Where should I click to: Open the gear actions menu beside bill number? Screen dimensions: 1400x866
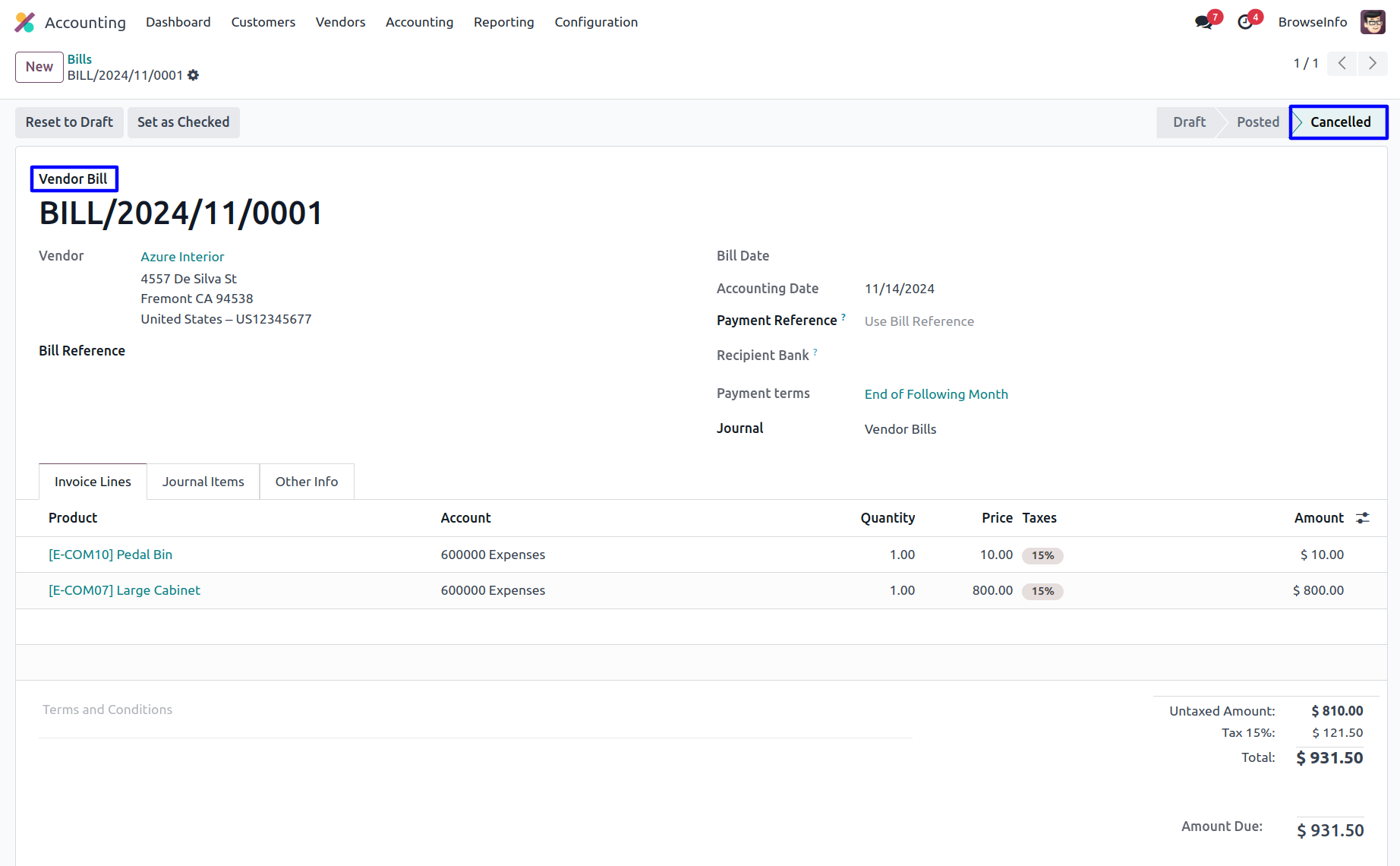(194, 75)
